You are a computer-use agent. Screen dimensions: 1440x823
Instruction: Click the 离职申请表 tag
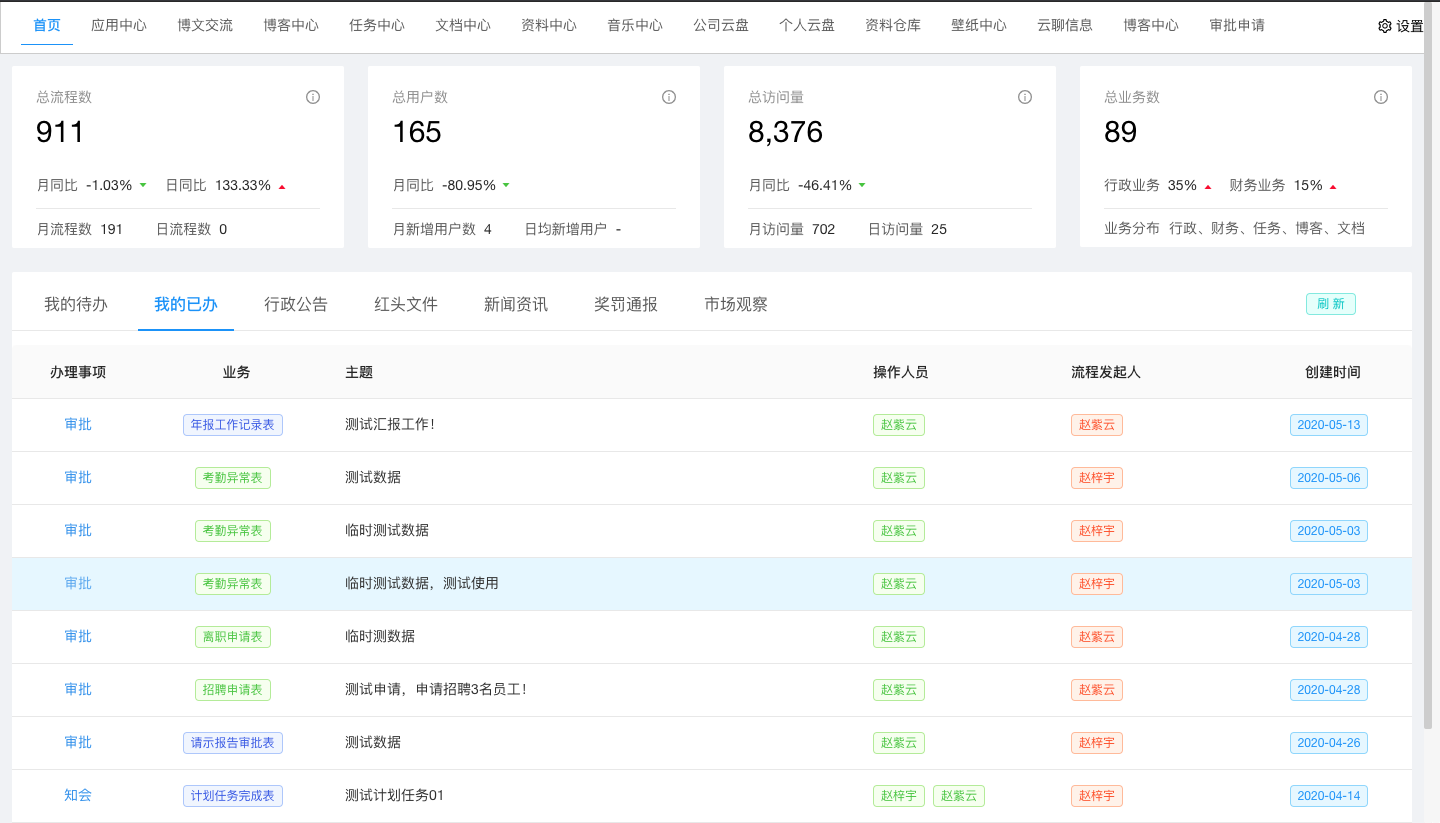(233, 636)
